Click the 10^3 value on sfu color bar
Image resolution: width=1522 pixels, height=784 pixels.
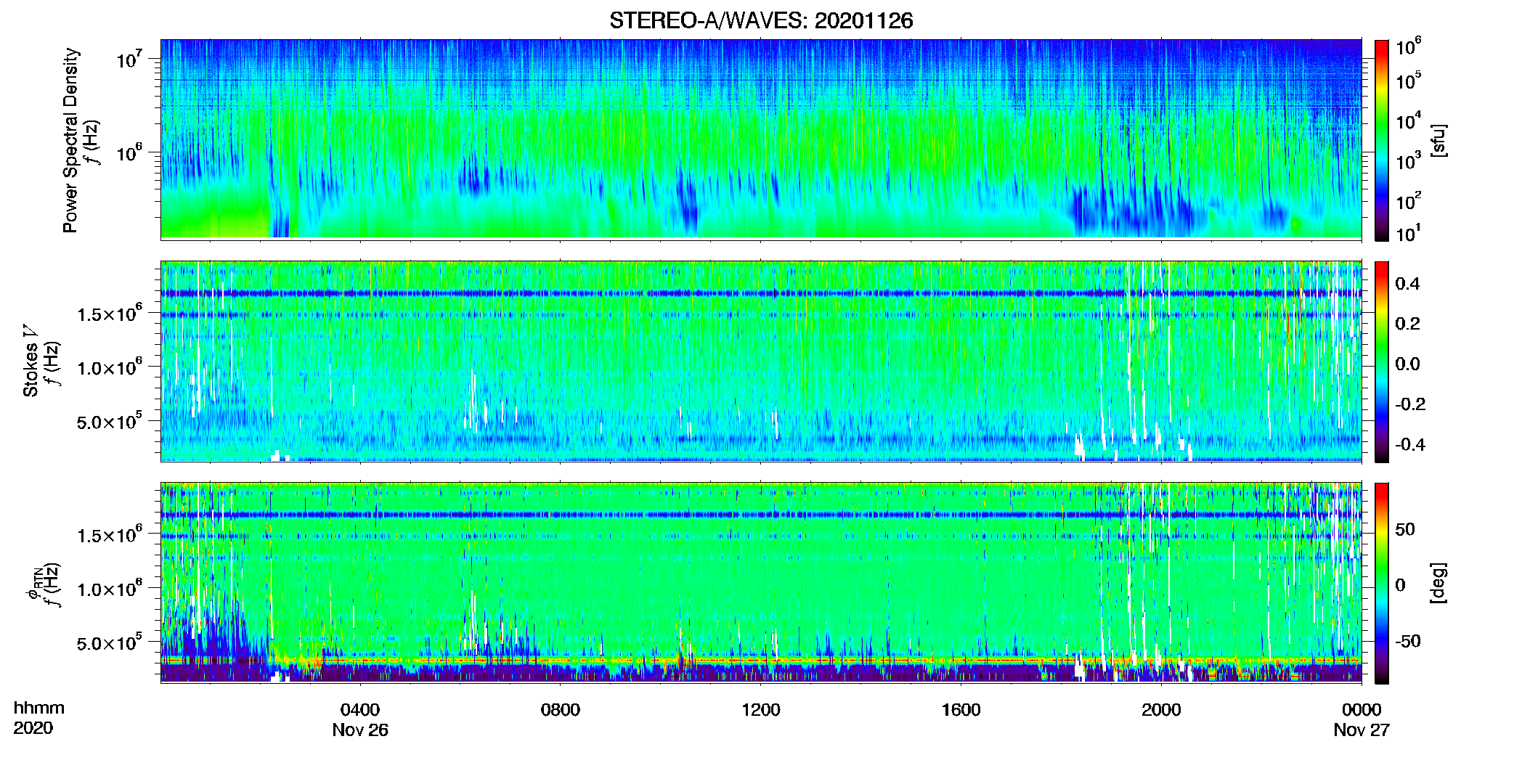1409,161
